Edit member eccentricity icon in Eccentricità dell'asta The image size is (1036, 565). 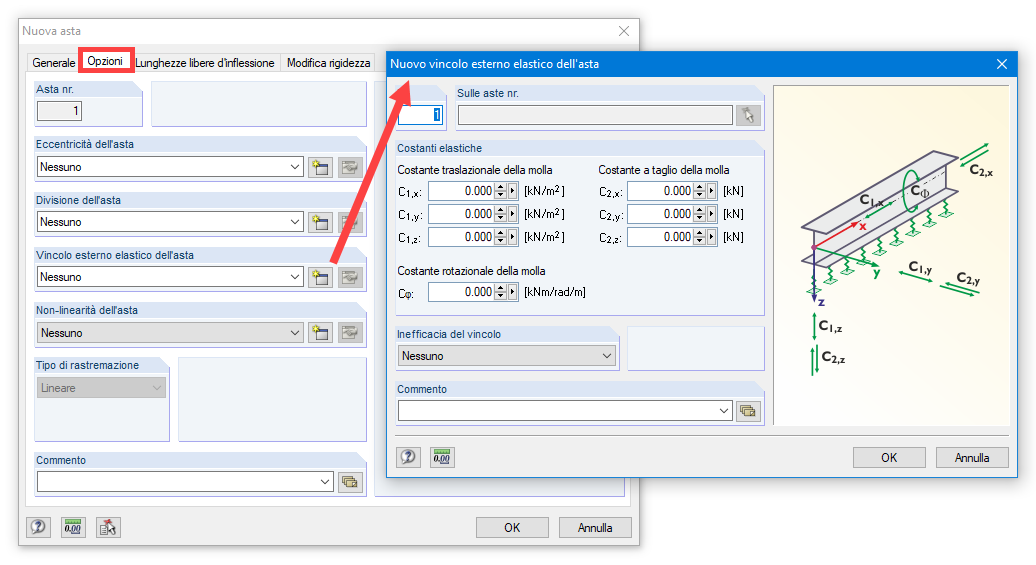[x=350, y=167]
